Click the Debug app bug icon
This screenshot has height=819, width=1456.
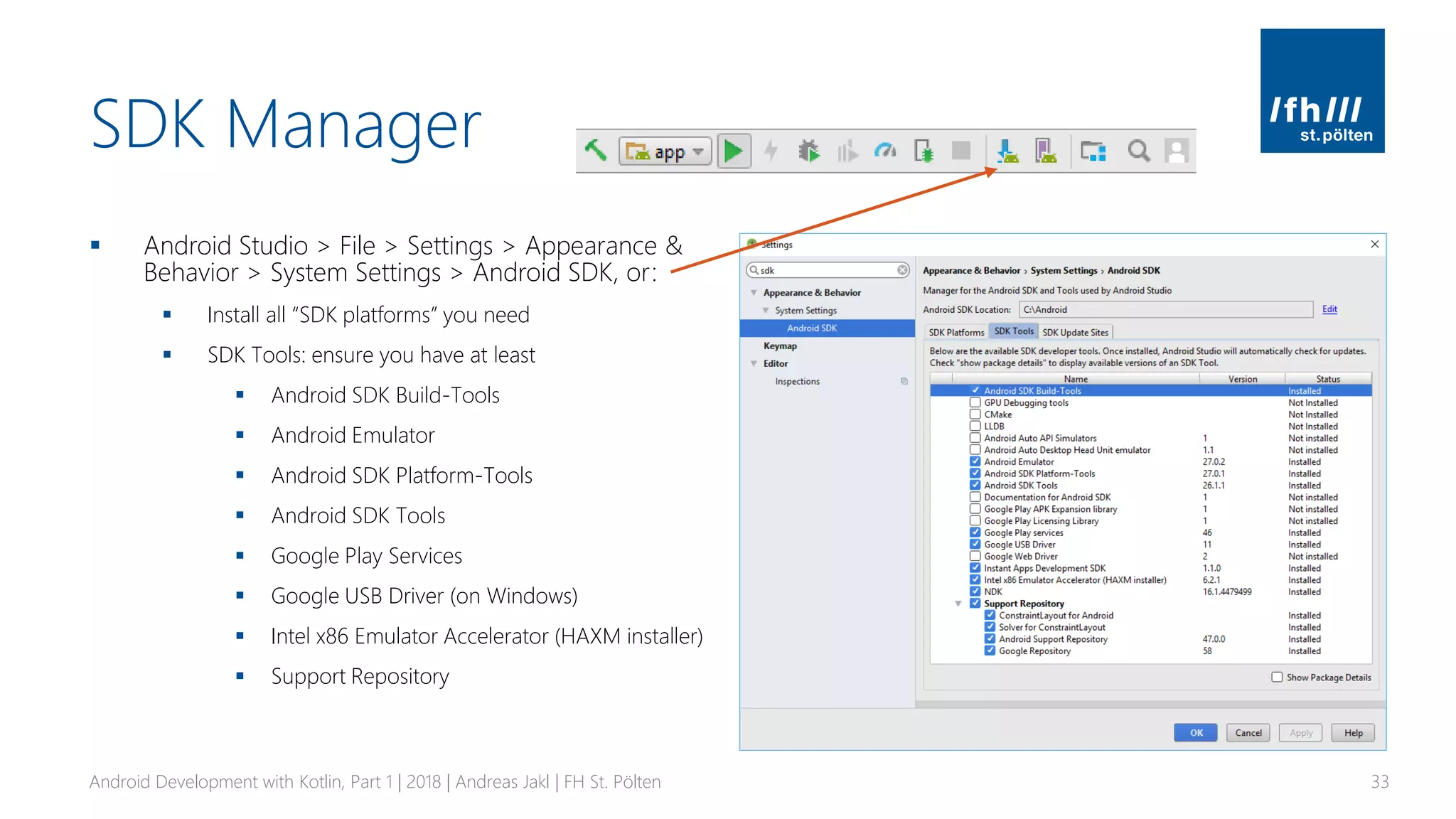(808, 151)
